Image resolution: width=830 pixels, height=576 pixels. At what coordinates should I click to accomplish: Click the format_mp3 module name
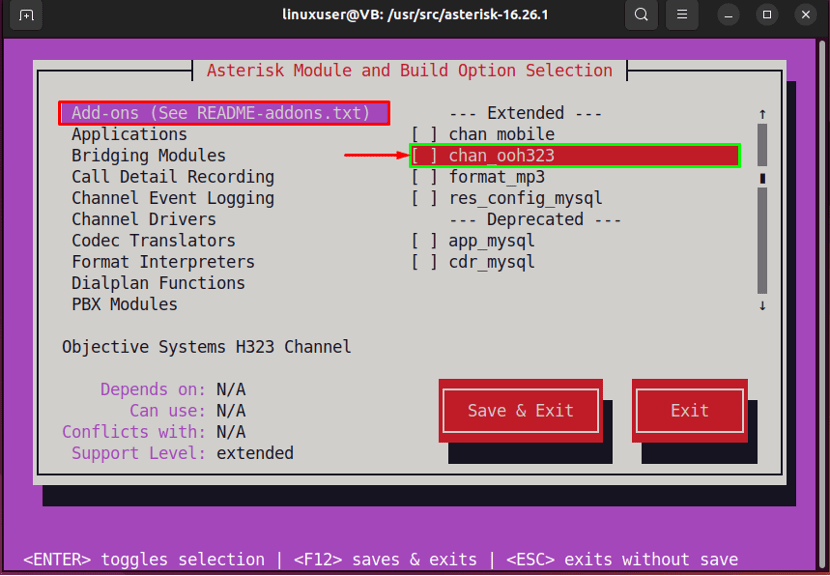497,177
